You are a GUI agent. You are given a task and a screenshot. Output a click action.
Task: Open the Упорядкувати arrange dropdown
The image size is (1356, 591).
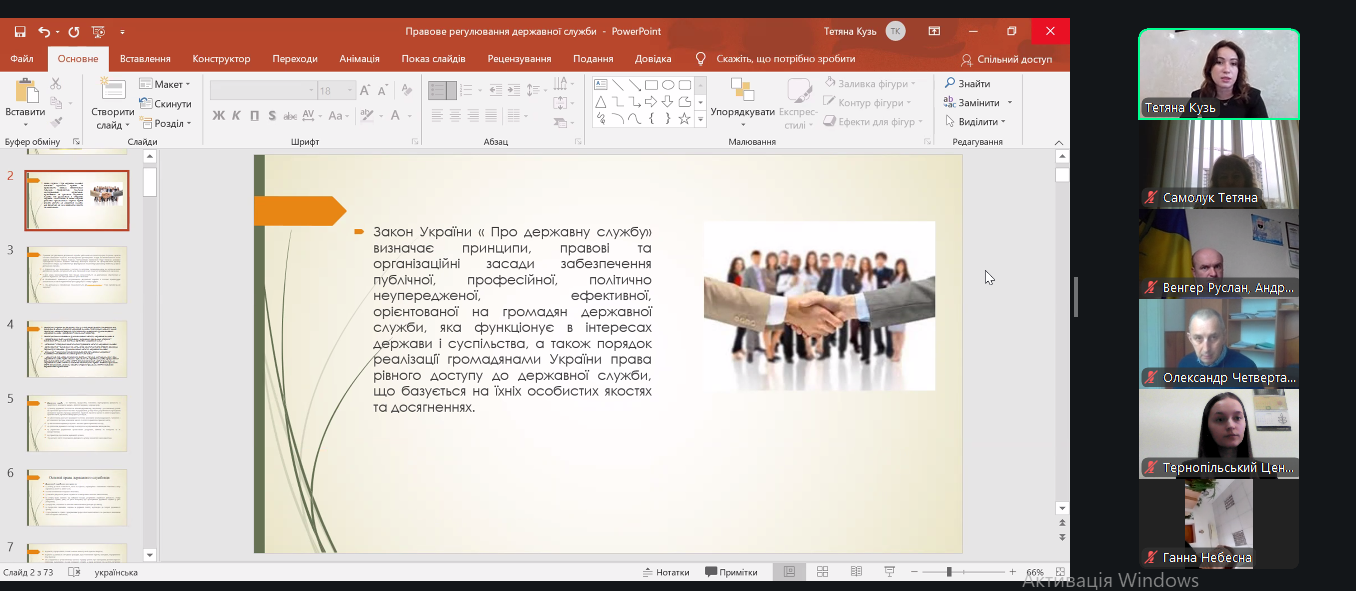point(742,101)
